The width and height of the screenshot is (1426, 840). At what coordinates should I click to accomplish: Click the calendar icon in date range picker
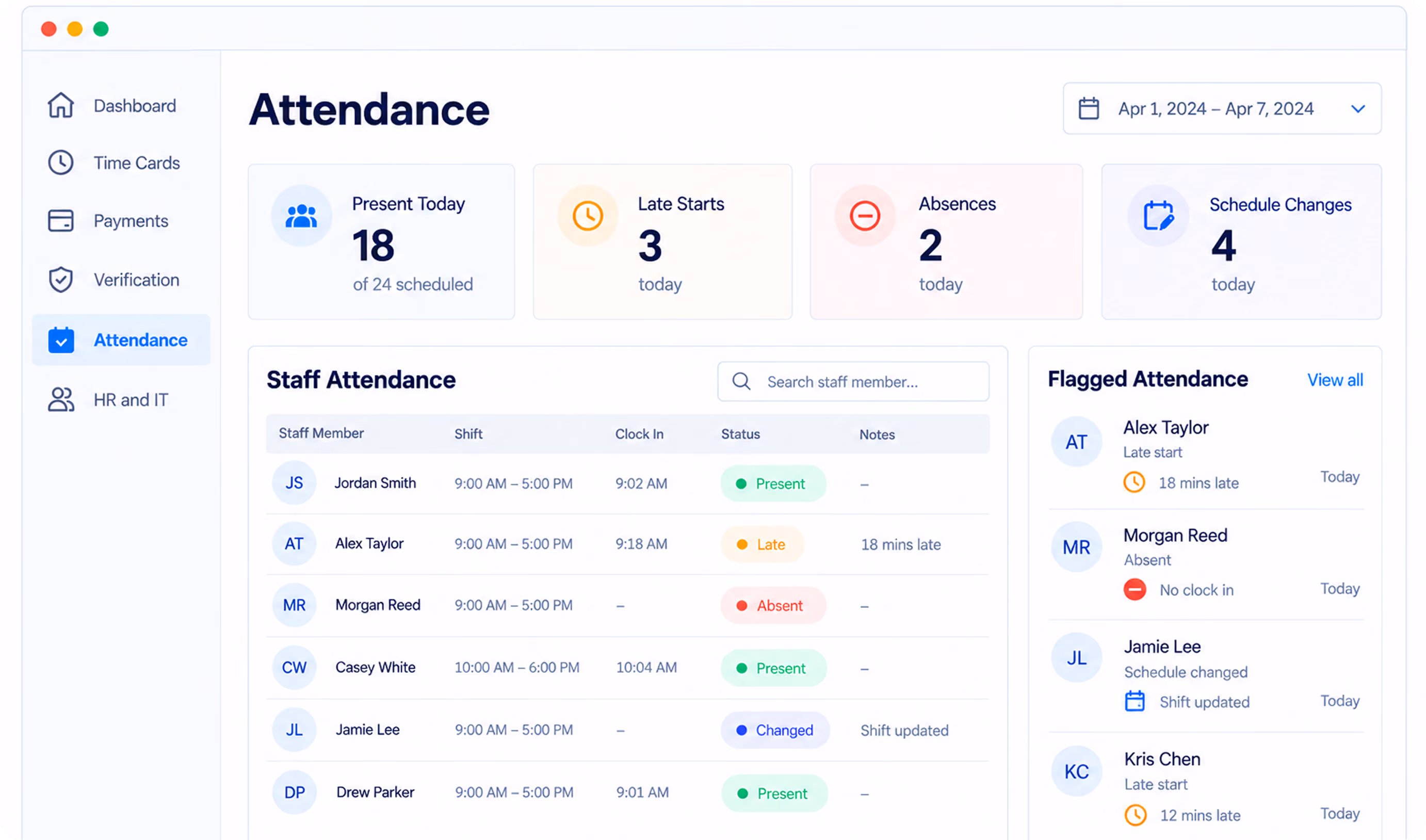point(1089,109)
